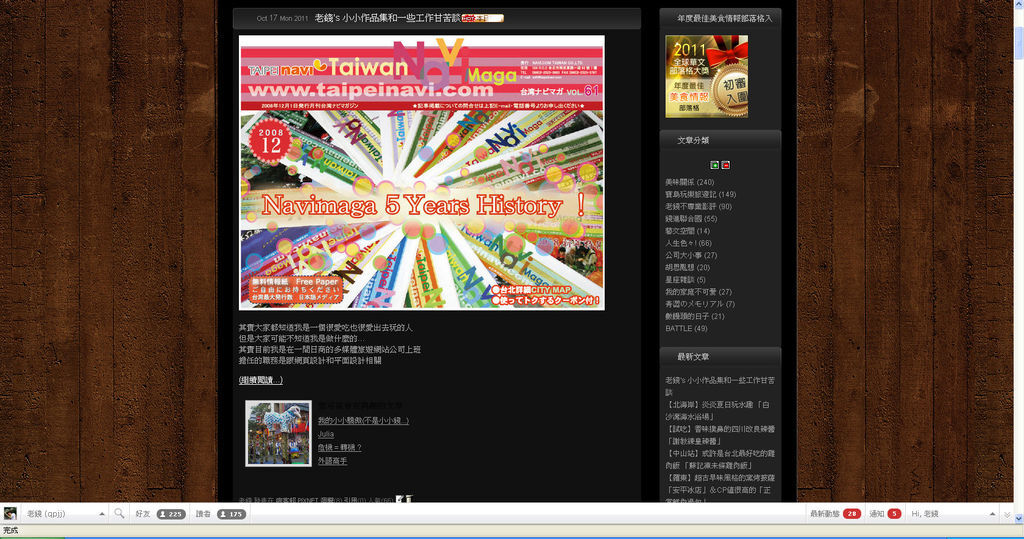Select category 歡饅頭的日子 (21)

coord(695,316)
